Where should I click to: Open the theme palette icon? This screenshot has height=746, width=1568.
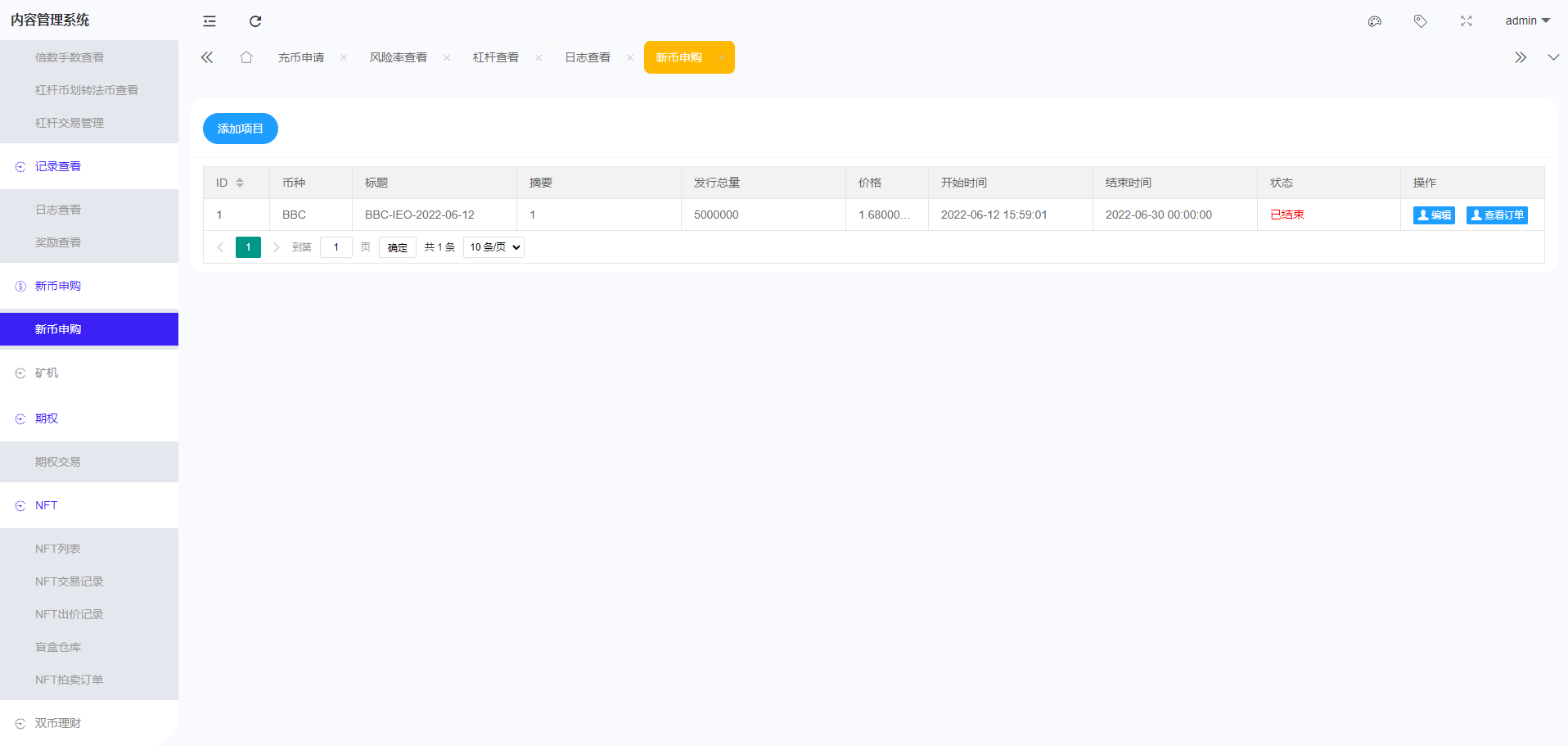[x=1374, y=21]
